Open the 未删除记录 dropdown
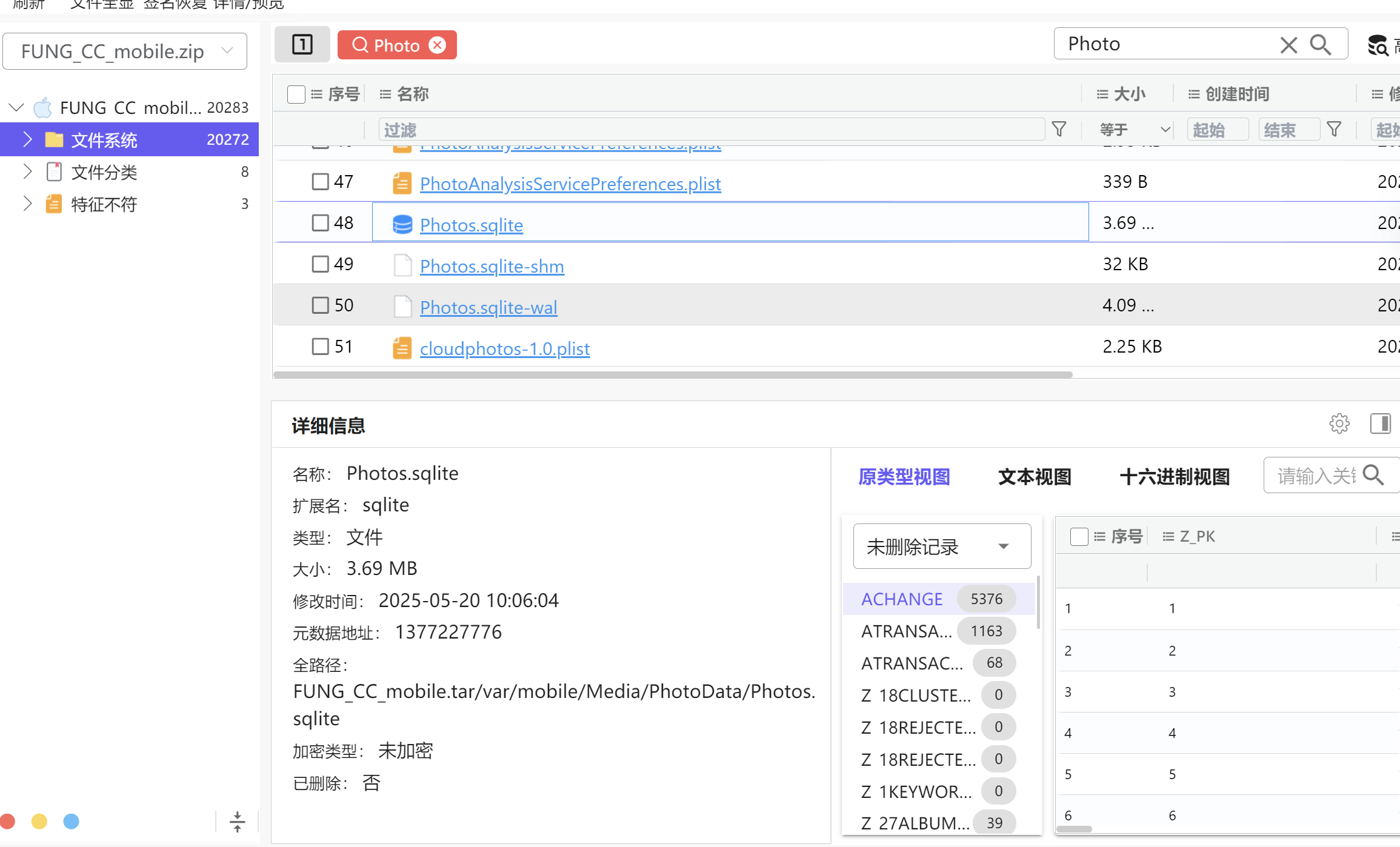1400x847 pixels. 942,546
